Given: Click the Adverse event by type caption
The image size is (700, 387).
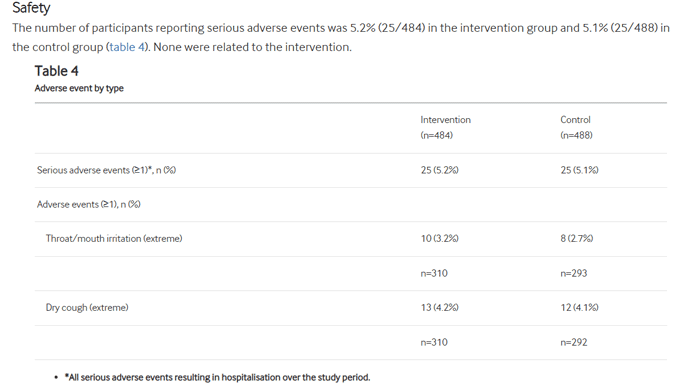Looking at the screenshot, I should [x=79, y=88].
